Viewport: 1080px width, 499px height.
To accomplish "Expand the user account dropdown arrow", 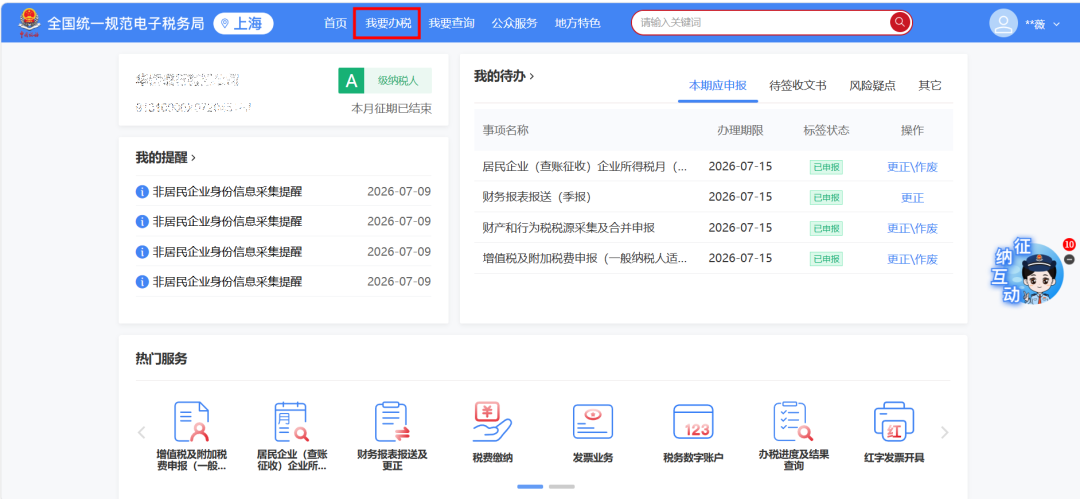I will (1057, 24).
